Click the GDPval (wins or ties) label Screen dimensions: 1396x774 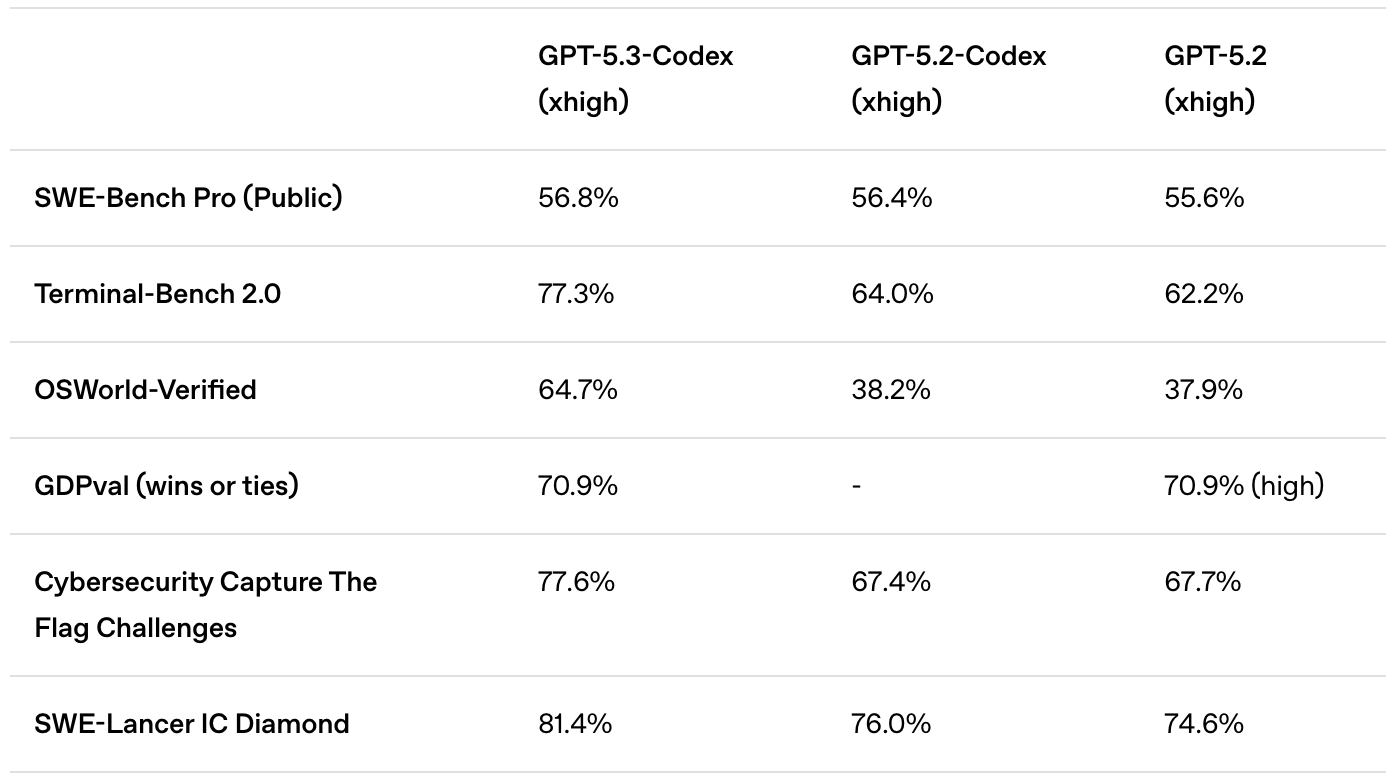(166, 486)
